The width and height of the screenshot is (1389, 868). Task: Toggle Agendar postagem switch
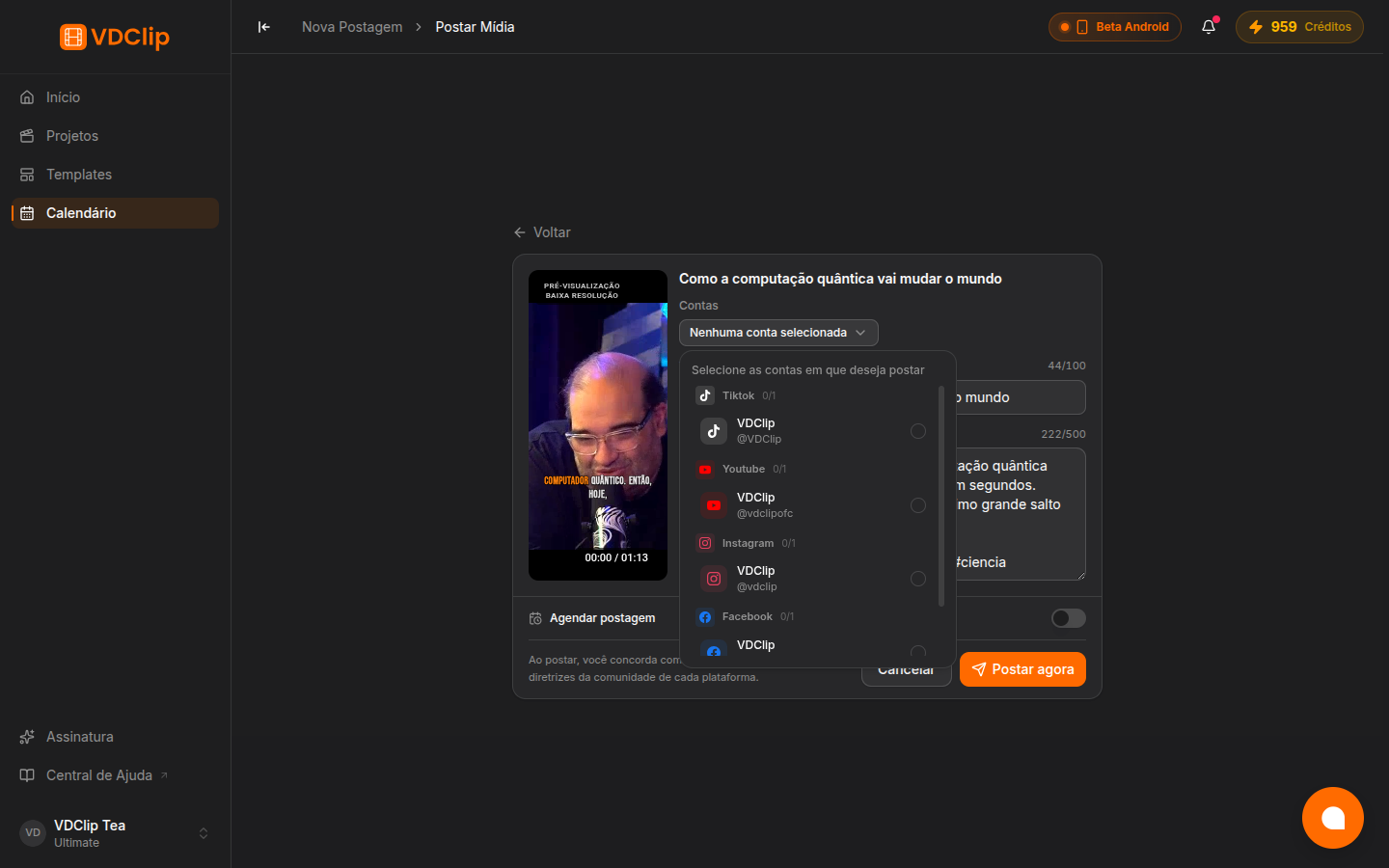pos(1069,618)
